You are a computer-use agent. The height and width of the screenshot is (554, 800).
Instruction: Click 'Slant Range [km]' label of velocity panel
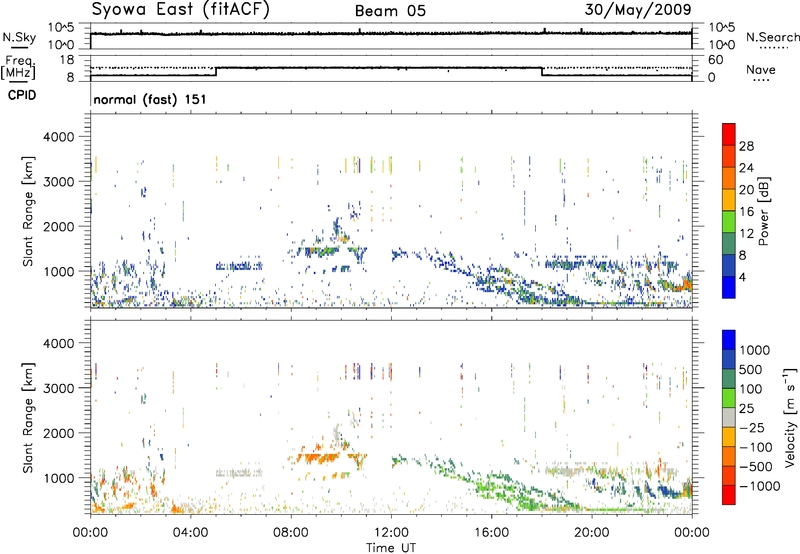(x=28, y=417)
